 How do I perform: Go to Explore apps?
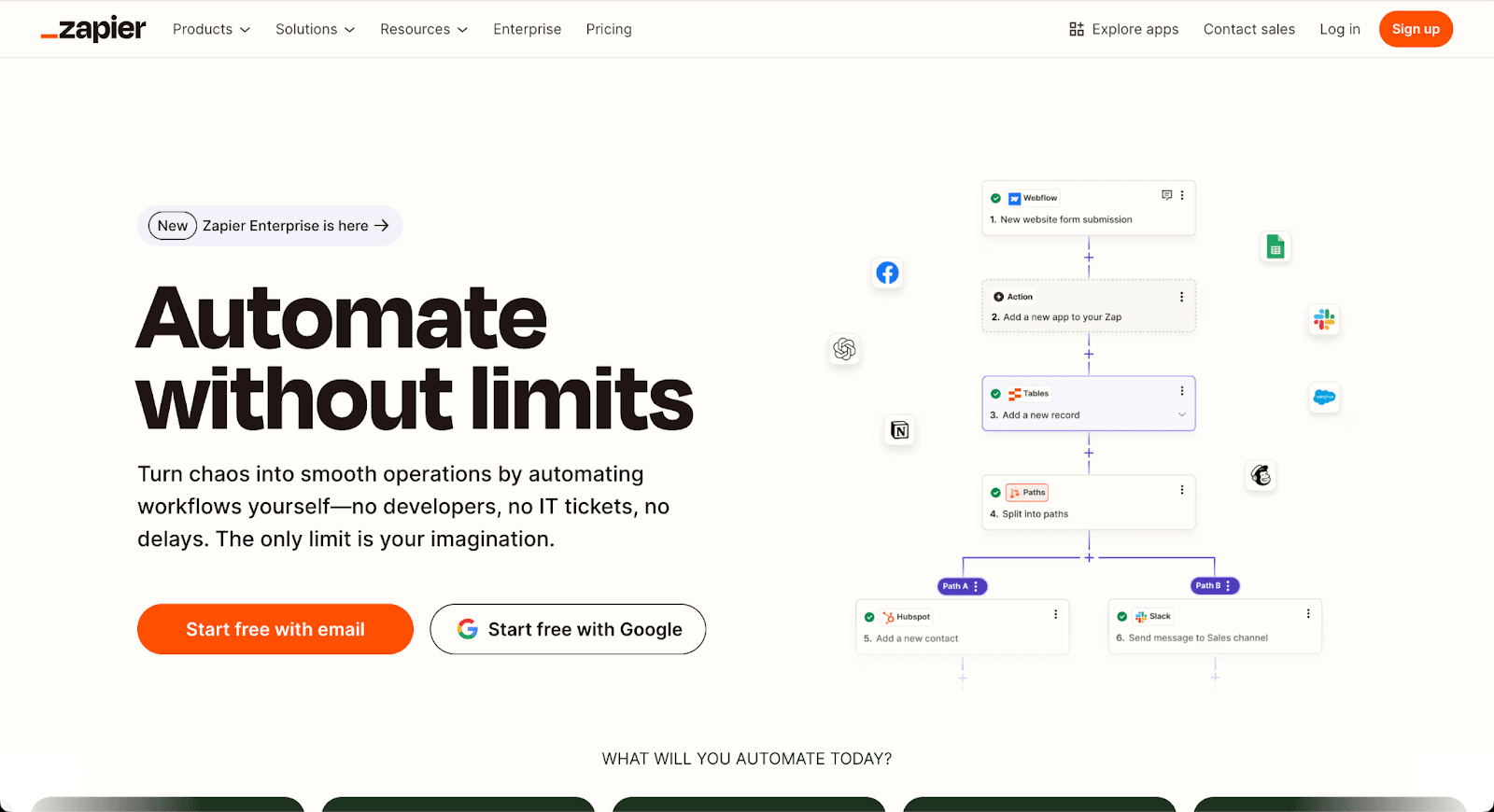pos(1124,29)
